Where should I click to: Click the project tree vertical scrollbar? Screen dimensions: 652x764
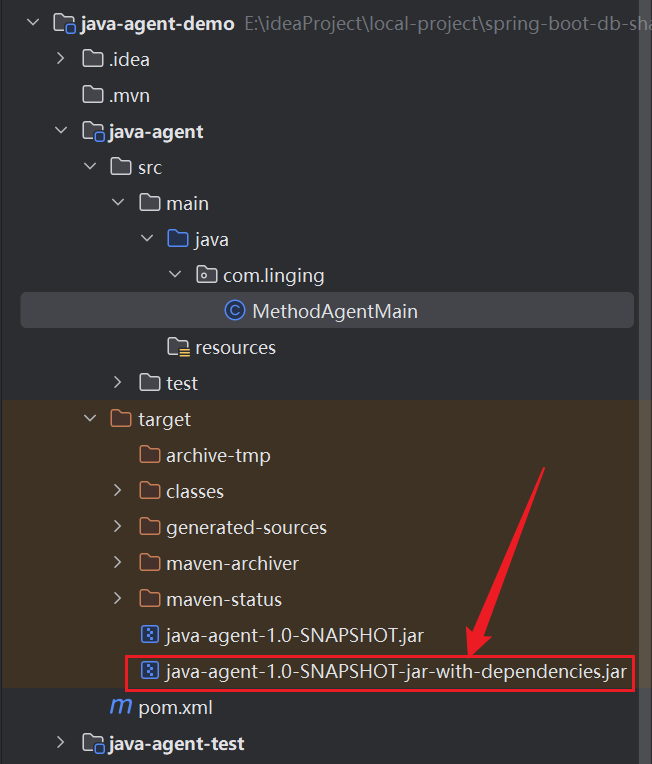click(x=645, y=382)
